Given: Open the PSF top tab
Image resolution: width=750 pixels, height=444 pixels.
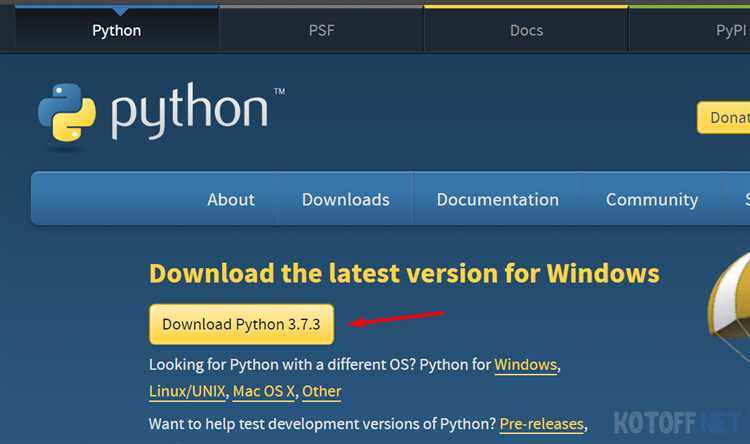Looking at the screenshot, I should click(x=321, y=30).
